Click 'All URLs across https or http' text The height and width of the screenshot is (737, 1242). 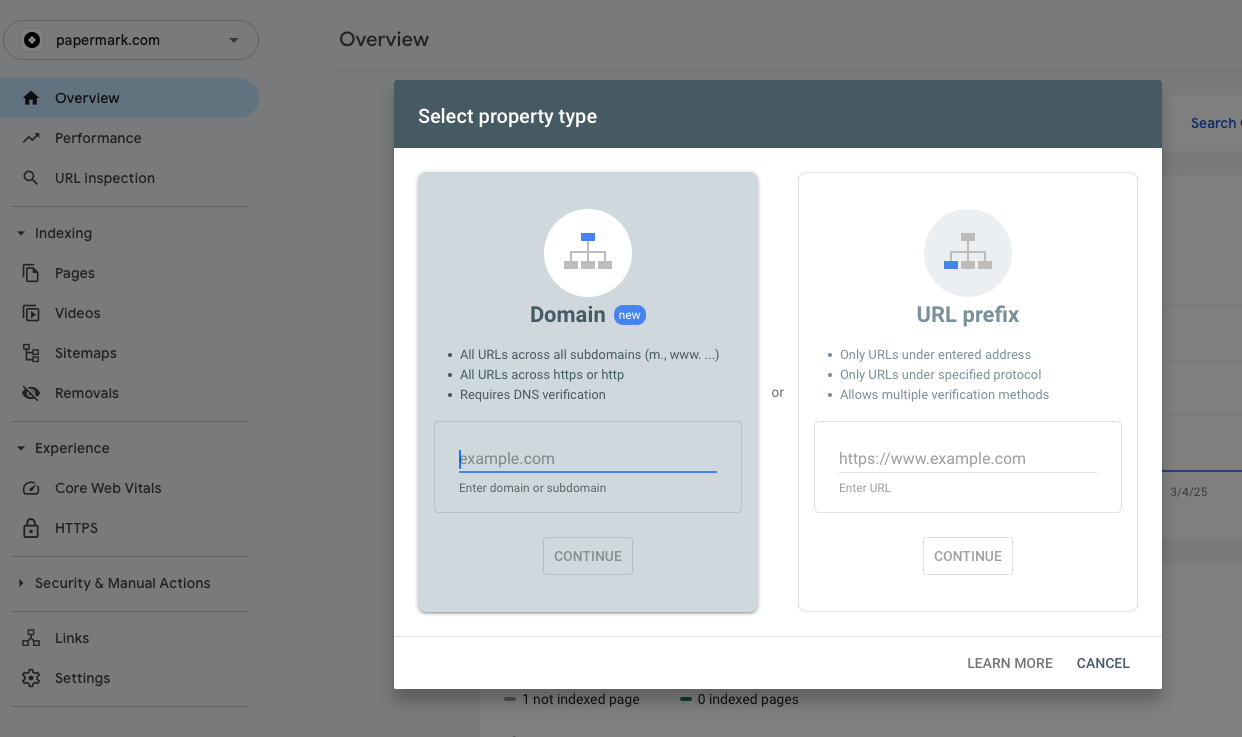point(542,375)
